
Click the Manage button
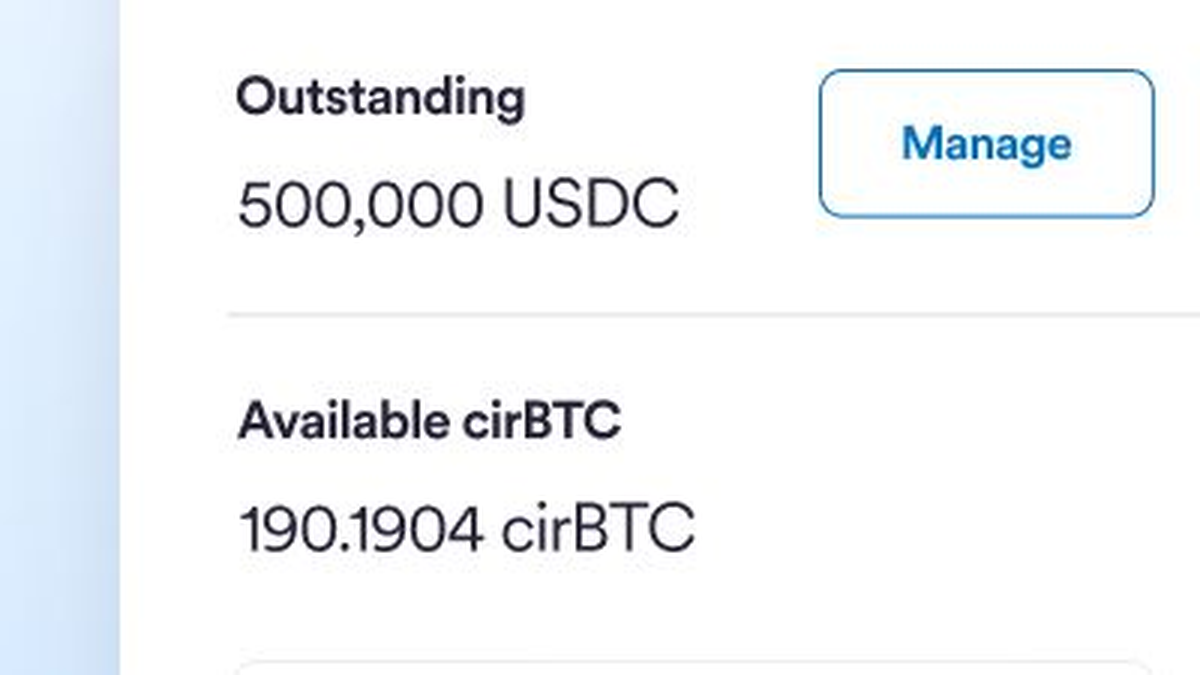(986, 143)
